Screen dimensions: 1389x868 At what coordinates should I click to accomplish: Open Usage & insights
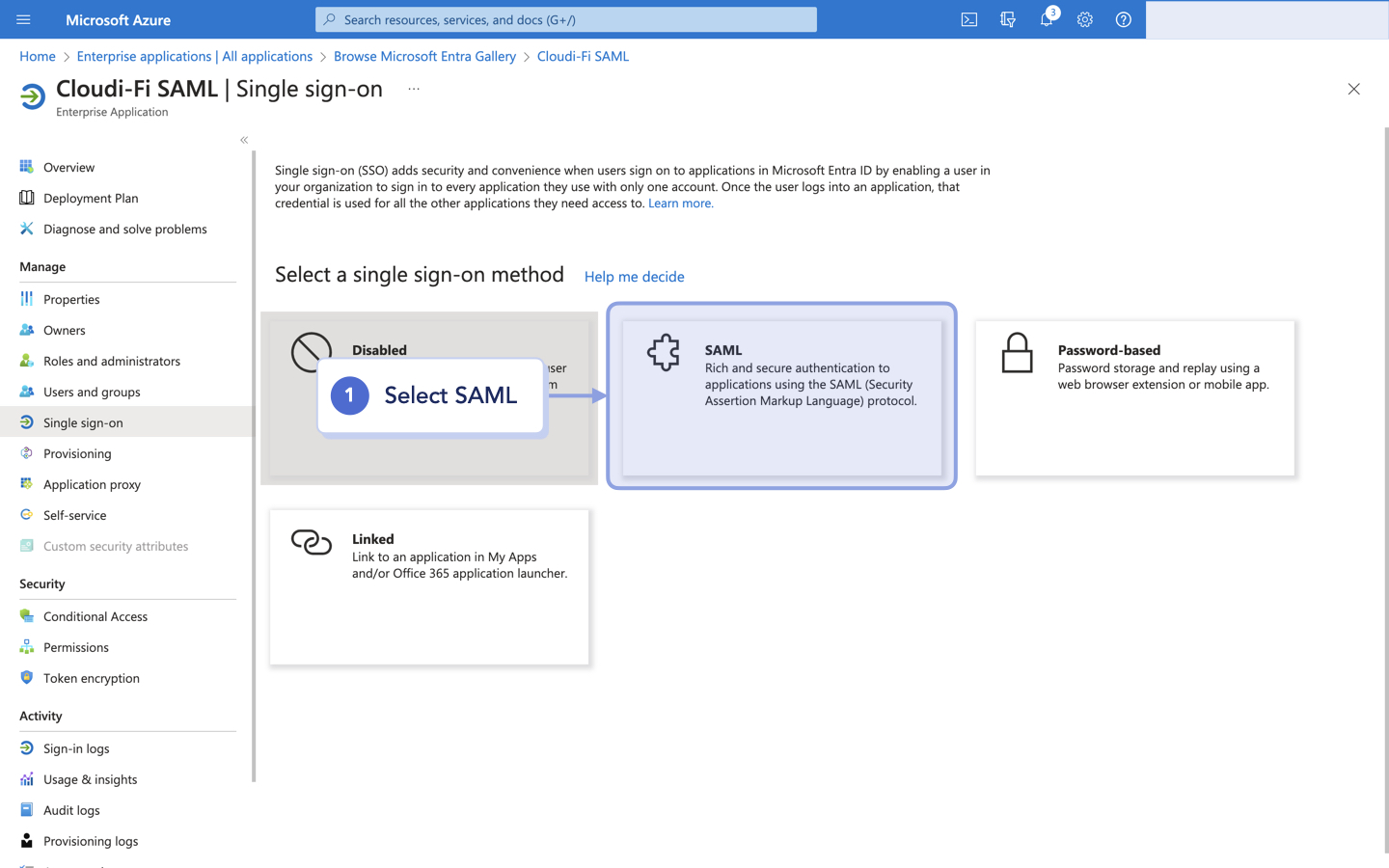[91, 779]
